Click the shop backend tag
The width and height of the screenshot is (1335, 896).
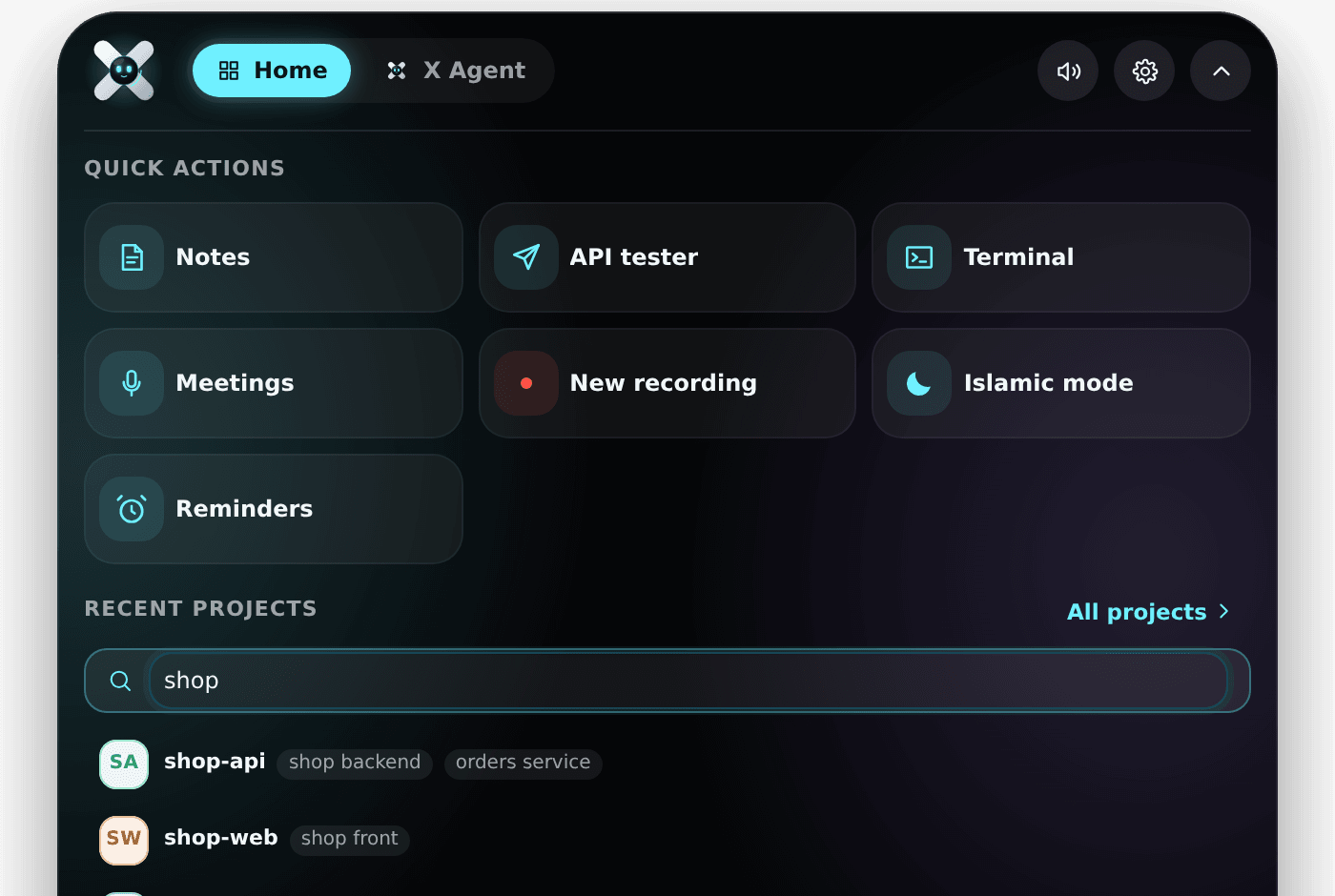355,763
